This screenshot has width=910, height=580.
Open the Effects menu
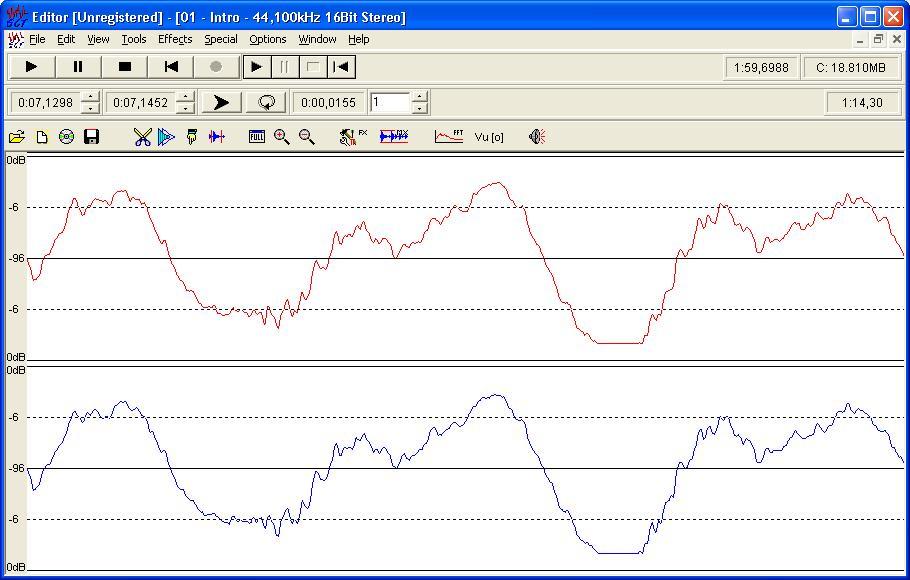click(175, 39)
